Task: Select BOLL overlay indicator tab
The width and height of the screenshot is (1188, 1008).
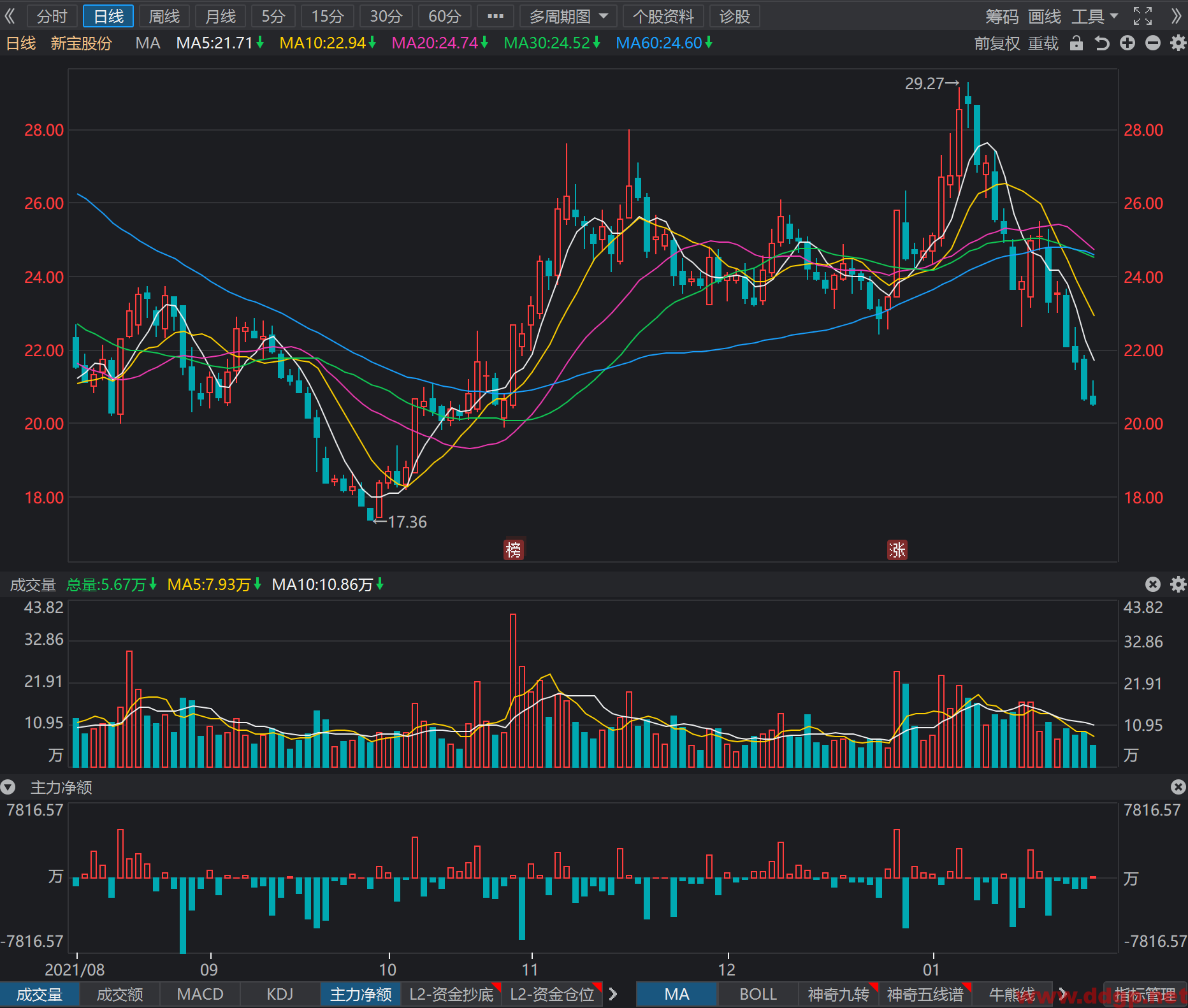Action: [758, 994]
